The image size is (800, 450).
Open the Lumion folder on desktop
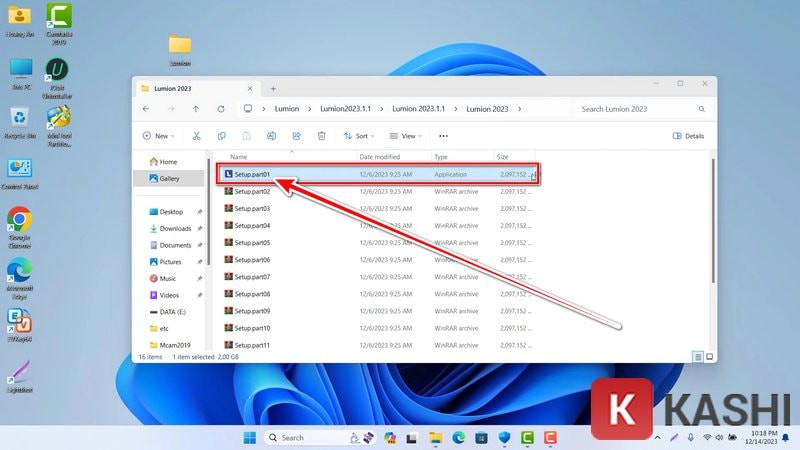pyautogui.click(x=180, y=51)
